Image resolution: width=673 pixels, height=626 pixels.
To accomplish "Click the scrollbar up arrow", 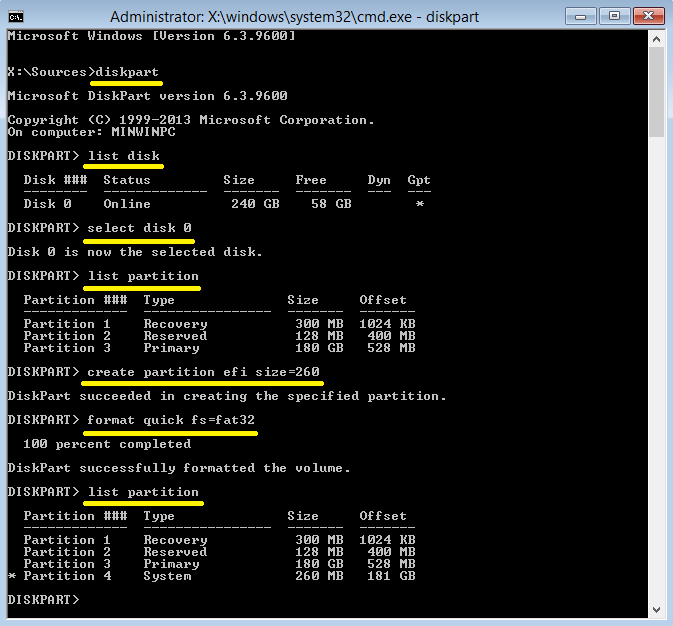I will point(656,38).
